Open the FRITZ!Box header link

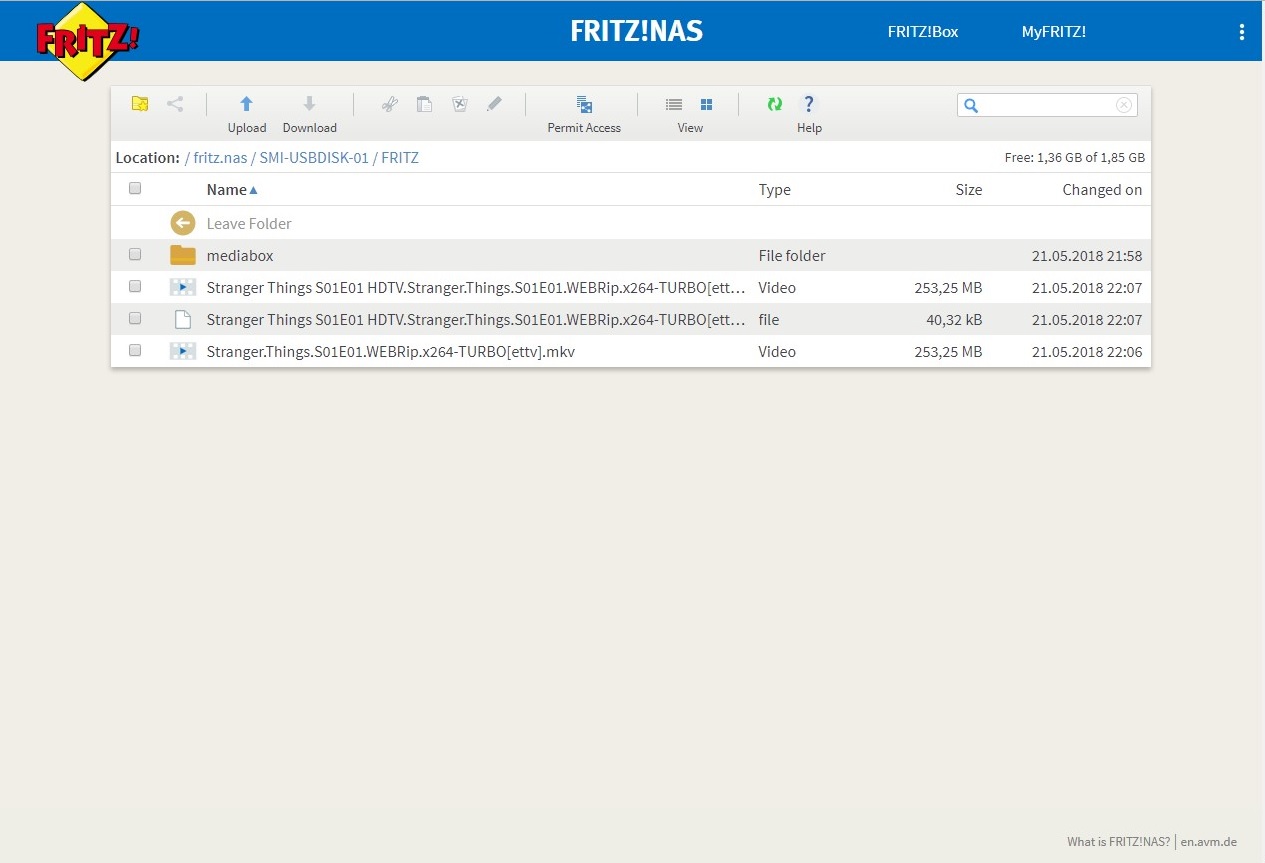pos(923,32)
